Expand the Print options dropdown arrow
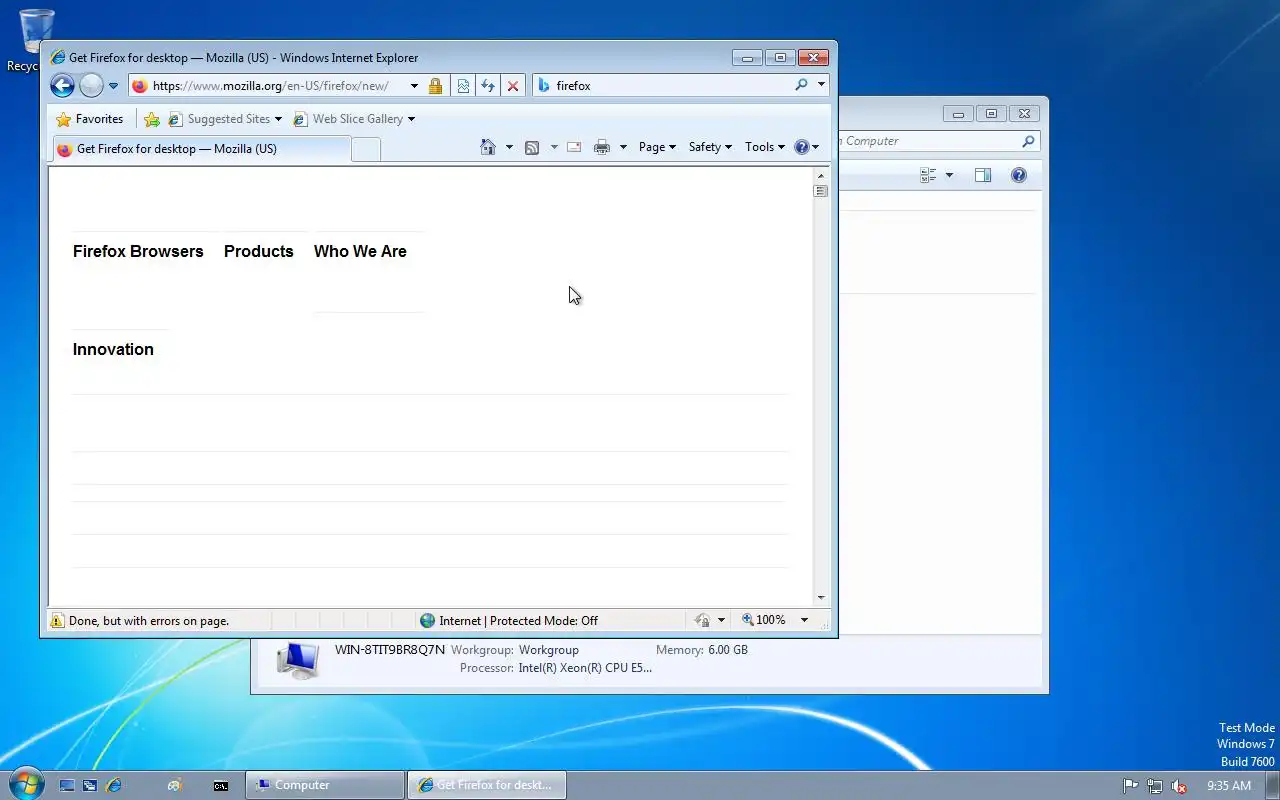1280x800 pixels. pos(623,147)
